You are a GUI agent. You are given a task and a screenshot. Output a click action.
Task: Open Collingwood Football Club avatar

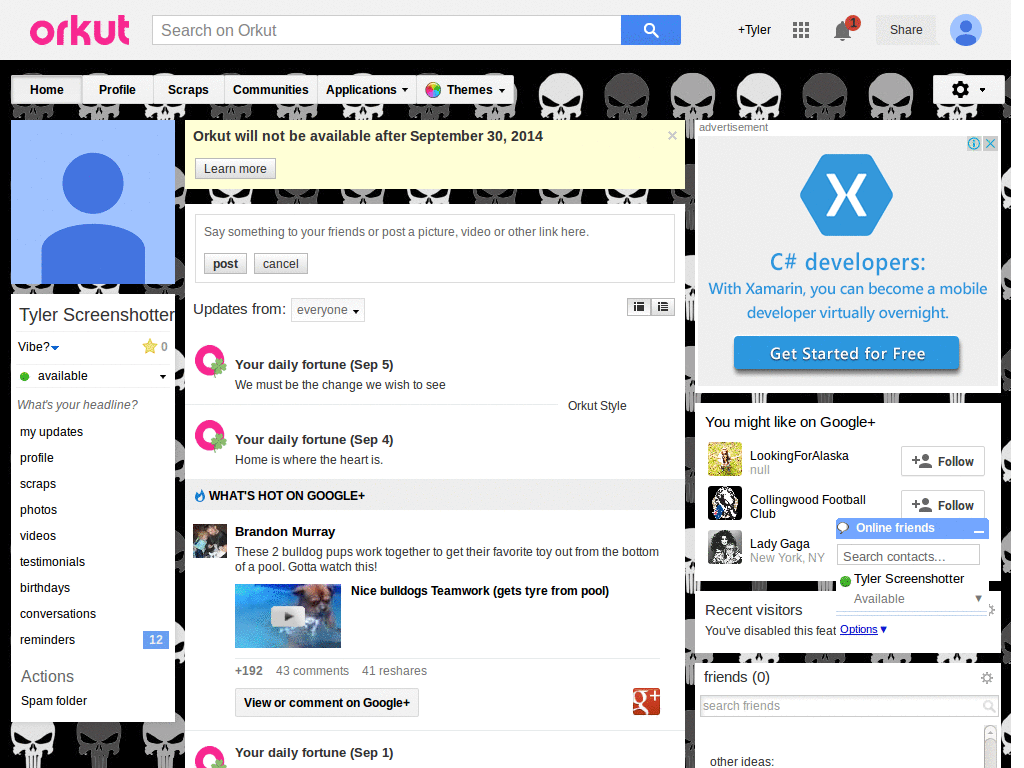[725, 503]
